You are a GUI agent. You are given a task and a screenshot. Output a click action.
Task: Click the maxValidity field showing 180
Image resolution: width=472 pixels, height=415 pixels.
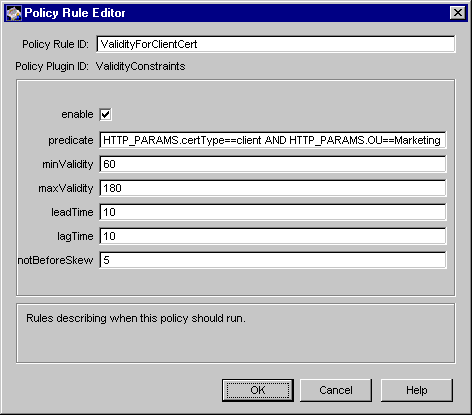click(x=273, y=188)
